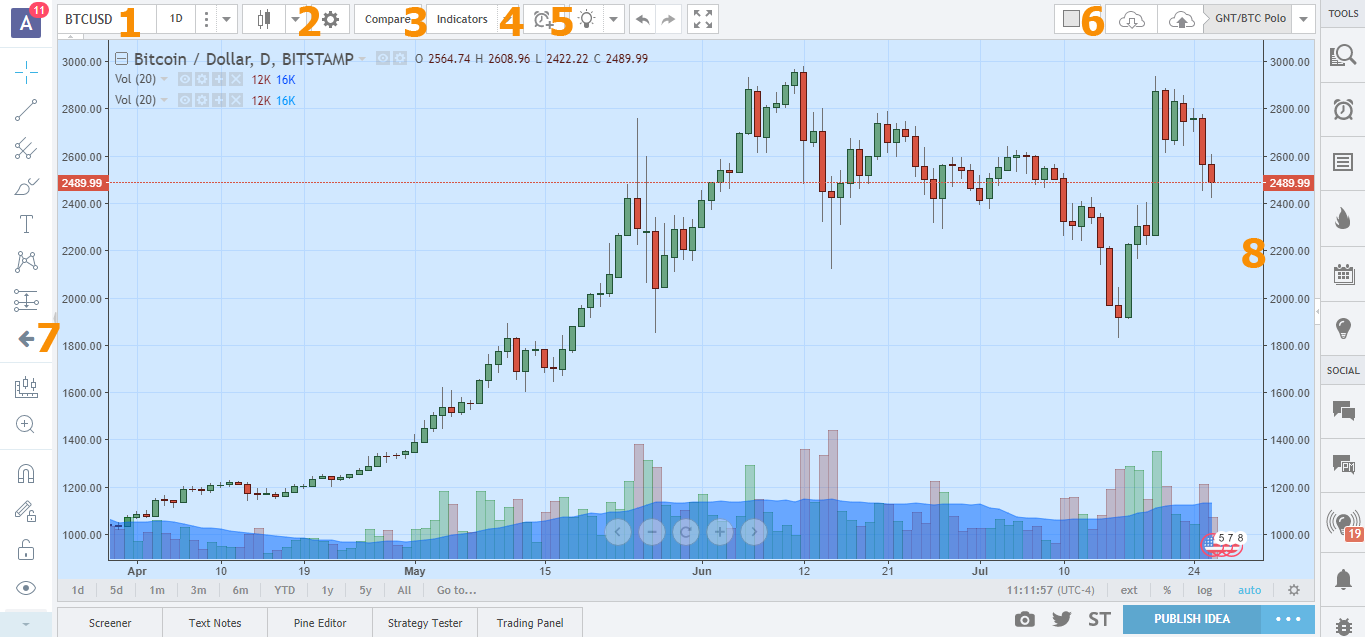This screenshot has width=1365, height=637.
Task: Create an alert with alarm-plus icon
Action: coord(544,19)
